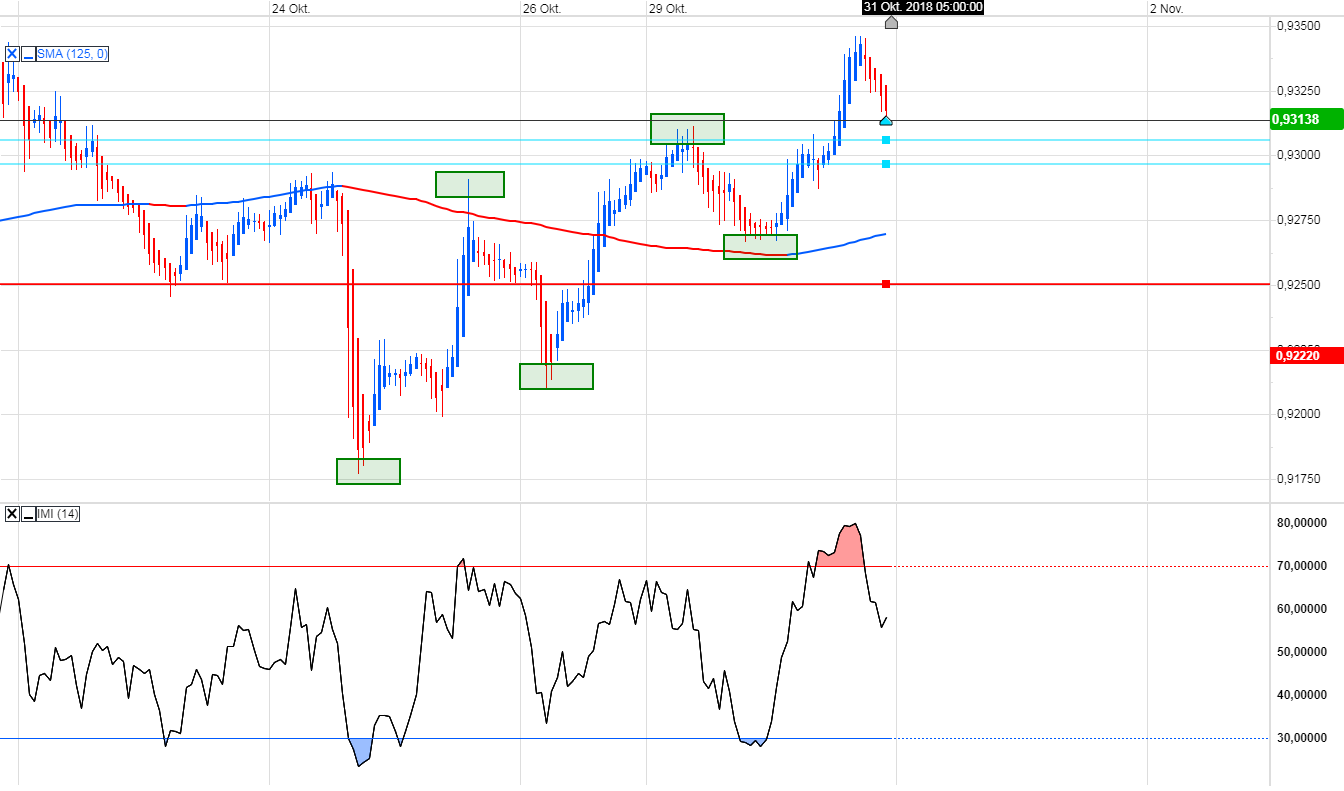Click the green current price tag 0,93138
The width and height of the screenshot is (1344, 791).
pyautogui.click(x=1301, y=119)
